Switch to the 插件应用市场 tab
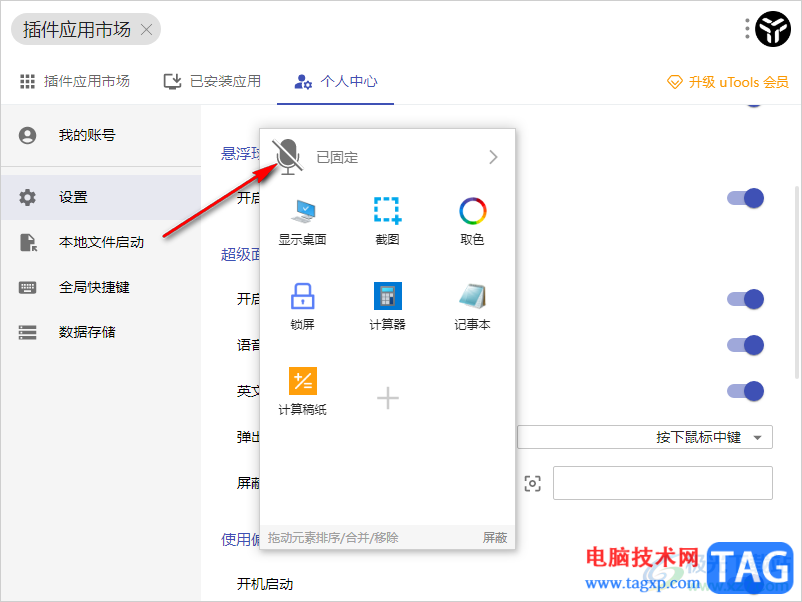Viewport: 802px width, 602px height. pos(75,81)
